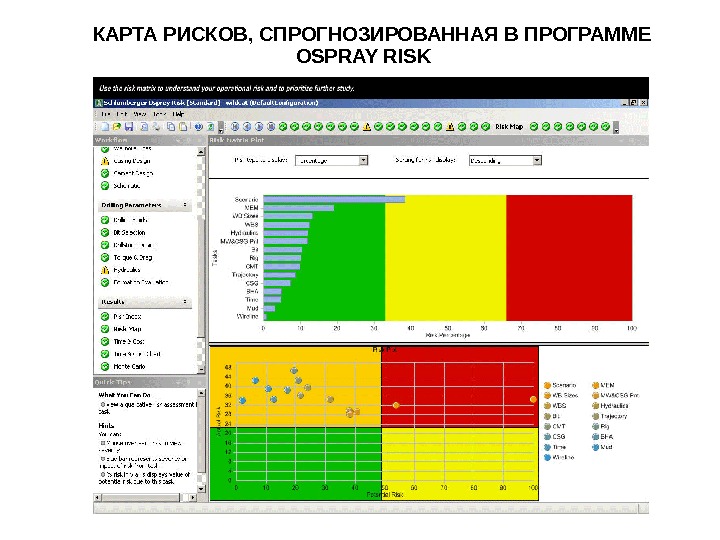The image size is (720, 540).
Task: Open the Torque & Drag workflow step
Action: (x=126, y=258)
